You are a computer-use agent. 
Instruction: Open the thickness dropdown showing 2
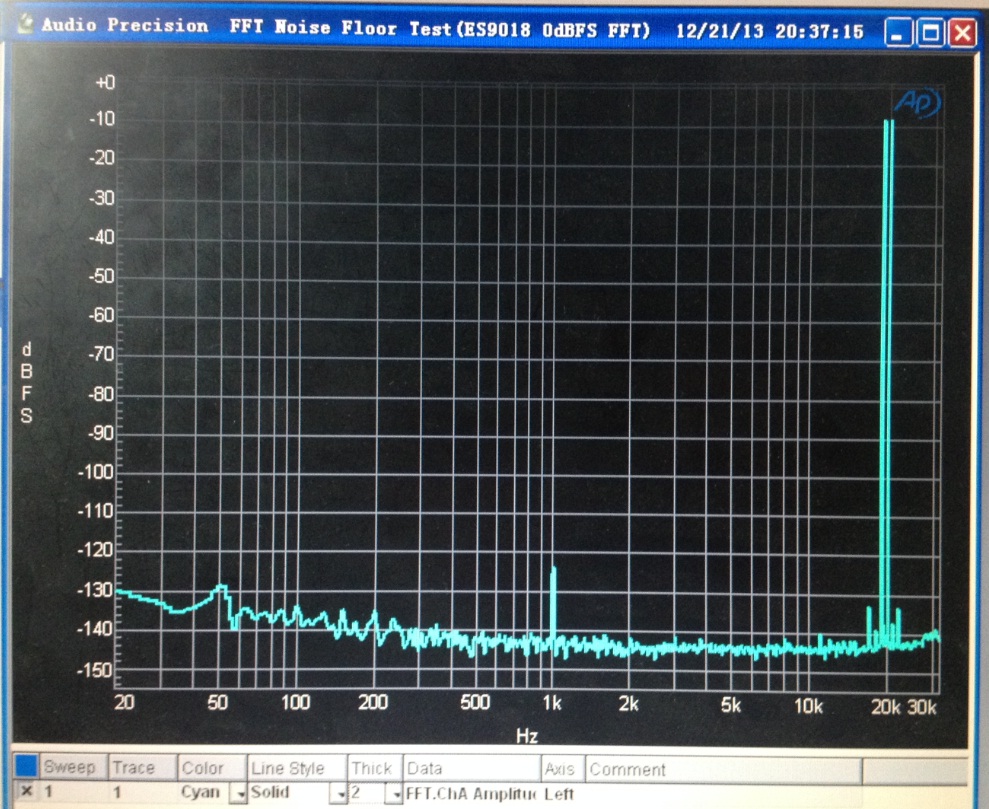pyautogui.click(x=394, y=793)
